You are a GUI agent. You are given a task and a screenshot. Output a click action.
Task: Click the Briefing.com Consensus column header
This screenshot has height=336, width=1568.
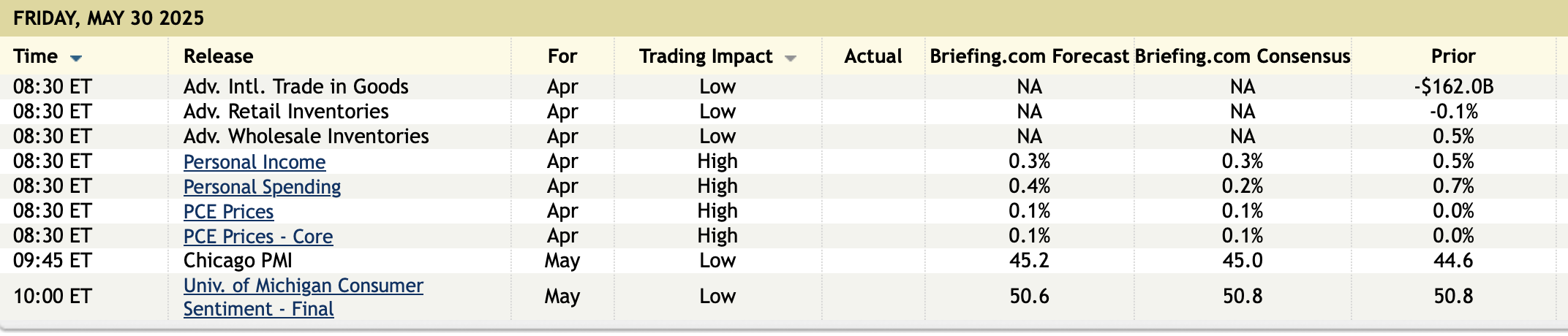tap(1242, 56)
